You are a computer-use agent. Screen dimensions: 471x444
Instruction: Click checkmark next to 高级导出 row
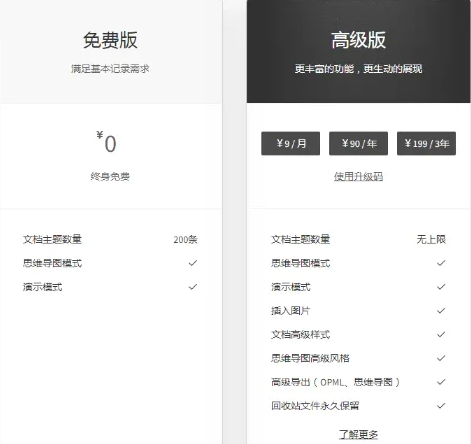coord(441,382)
